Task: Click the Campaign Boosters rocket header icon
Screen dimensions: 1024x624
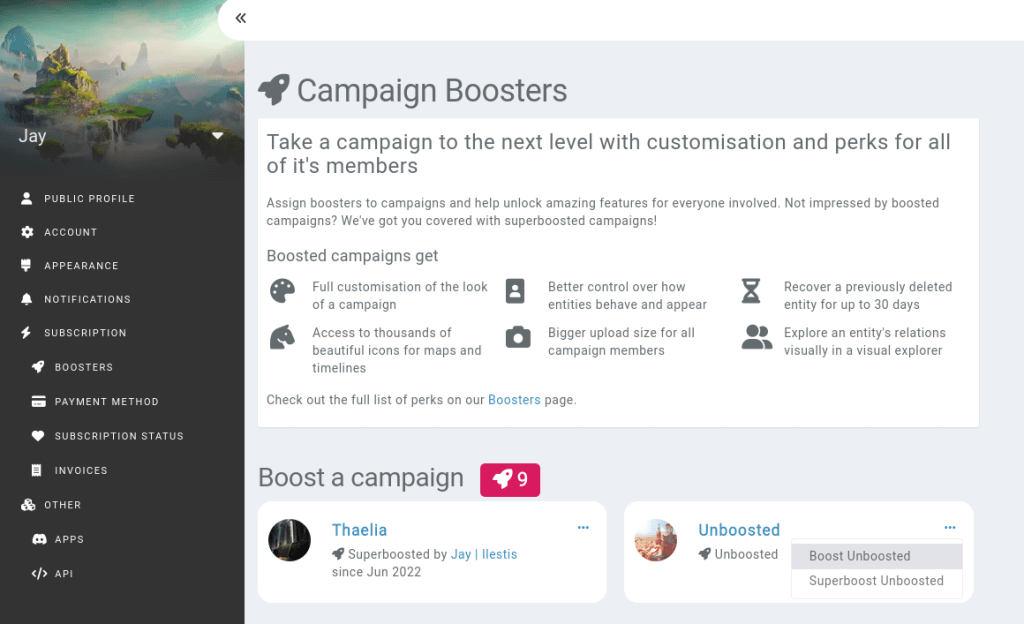Action: pyautogui.click(x=275, y=90)
